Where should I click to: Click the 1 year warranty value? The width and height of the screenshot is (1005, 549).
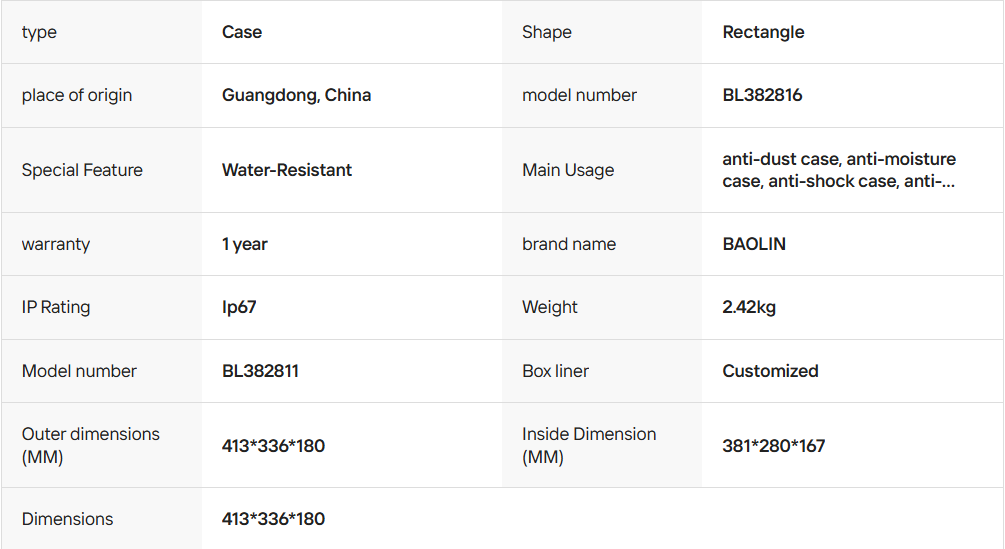[x=245, y=244]
